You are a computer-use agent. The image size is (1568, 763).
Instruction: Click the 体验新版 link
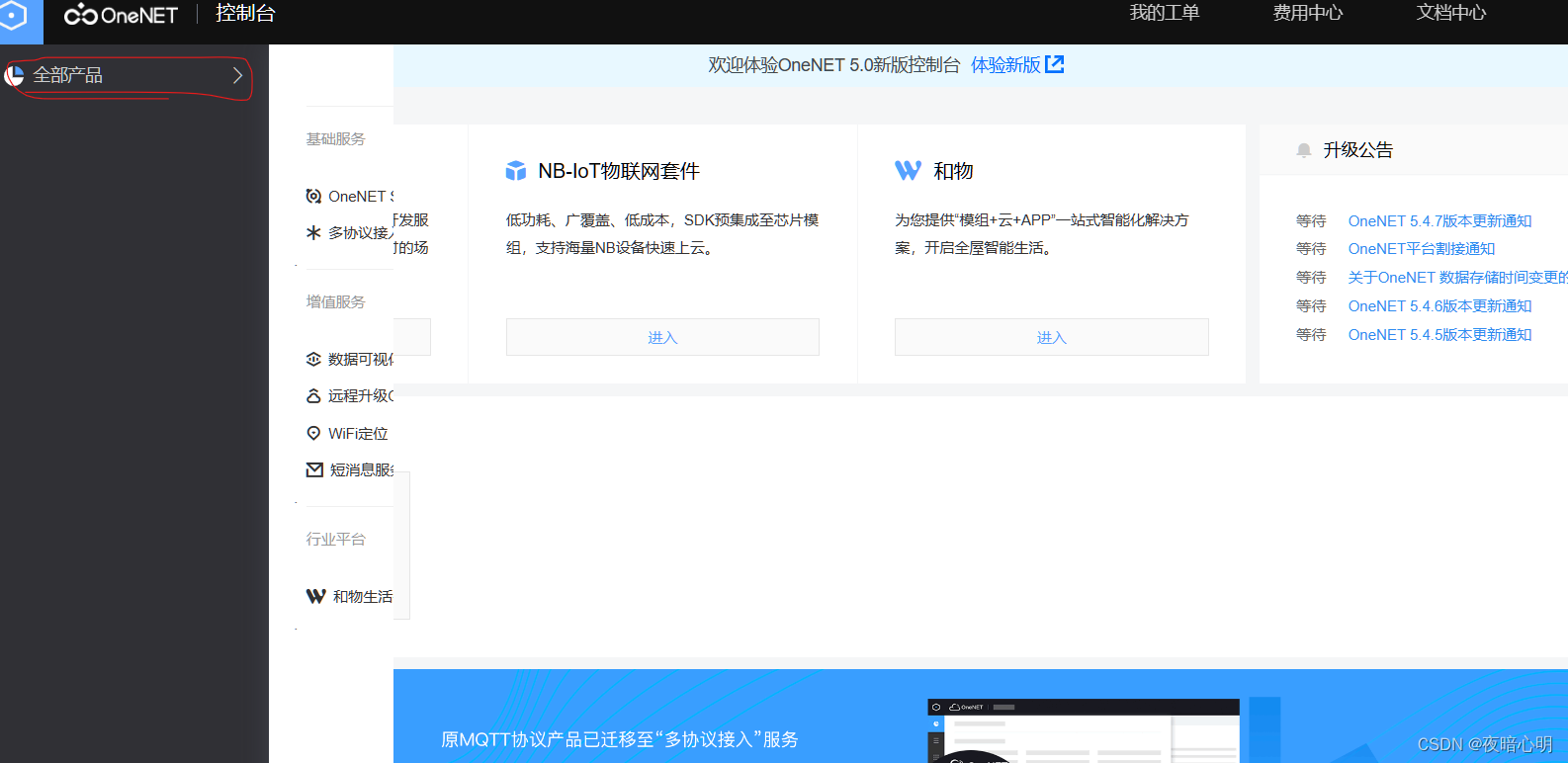tap(1005, 65)
